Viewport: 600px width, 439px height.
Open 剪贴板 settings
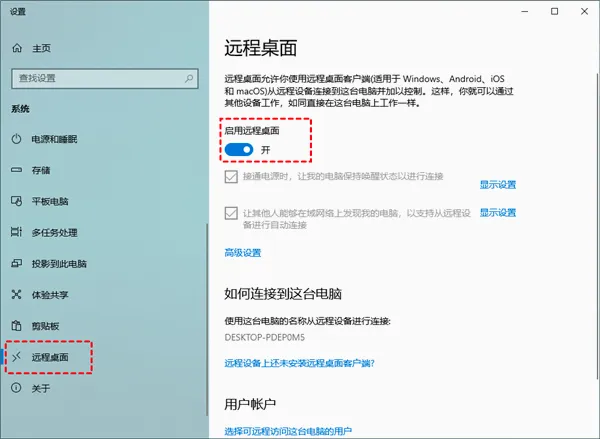pyautogui.click(x=46, y=326)
